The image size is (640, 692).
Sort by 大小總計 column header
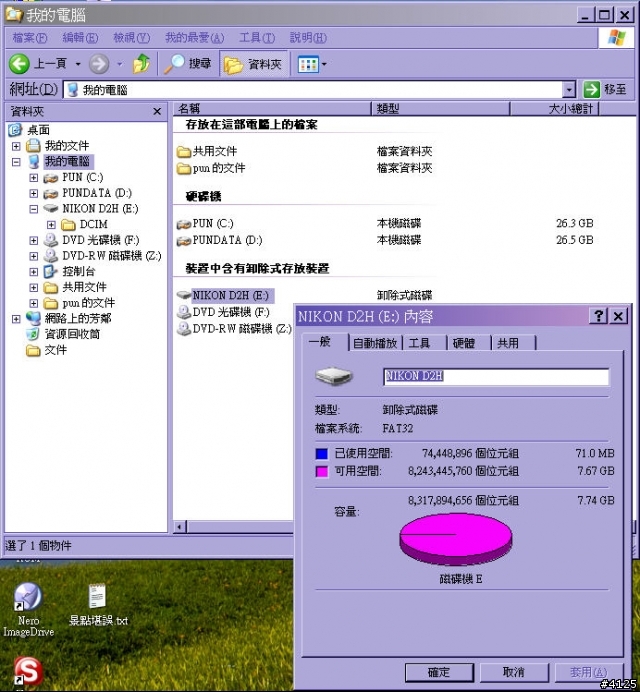click(554, 109)
